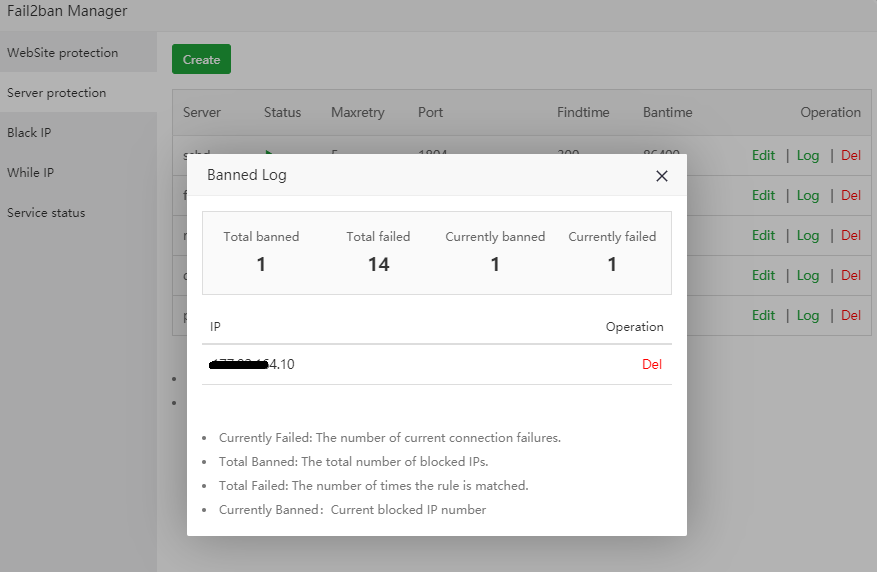877x572 pixels.
Task: Close the Banned Log dialog
Action: 661,176
